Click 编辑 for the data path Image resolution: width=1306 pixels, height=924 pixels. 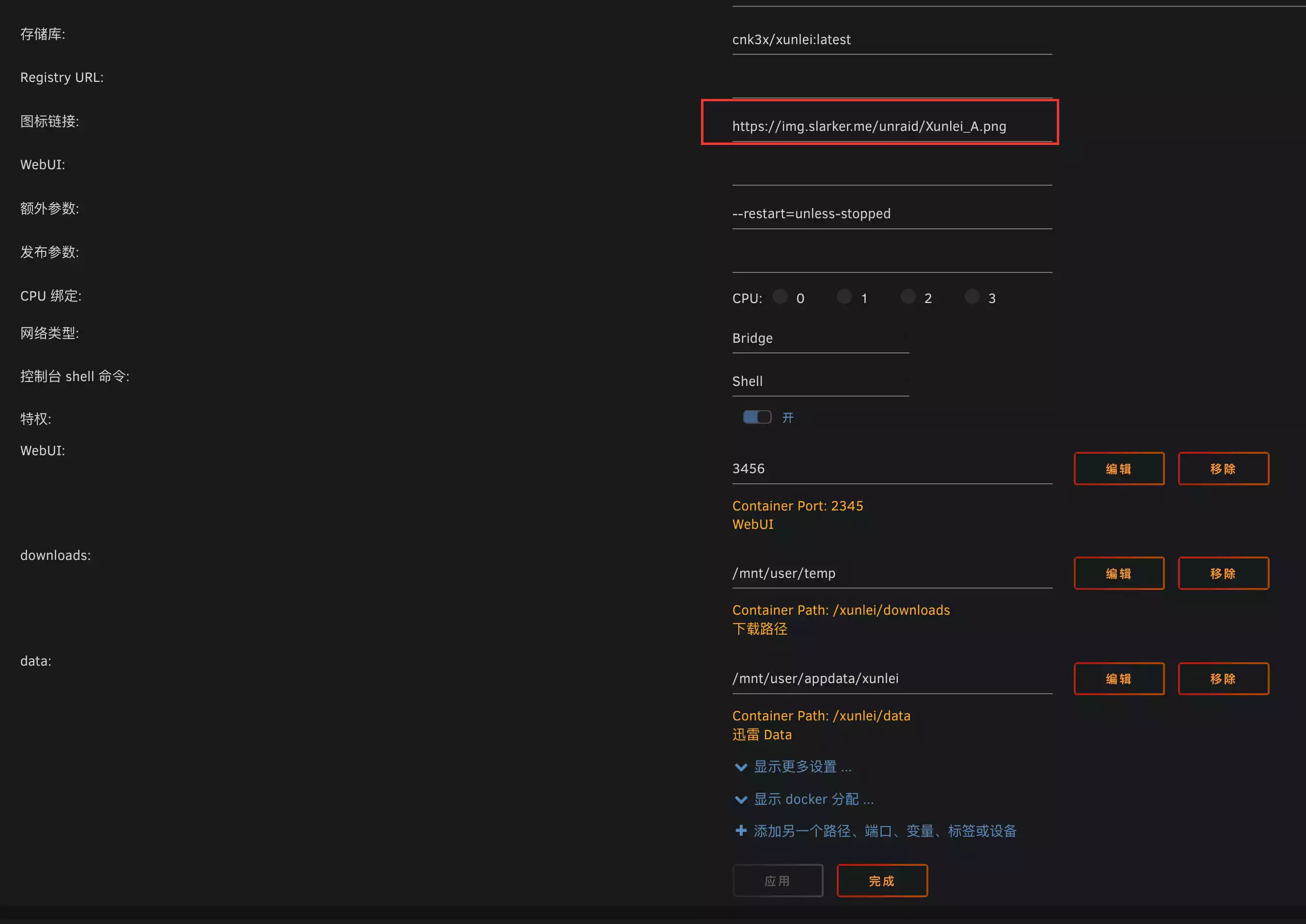(x=1118, y=679)
